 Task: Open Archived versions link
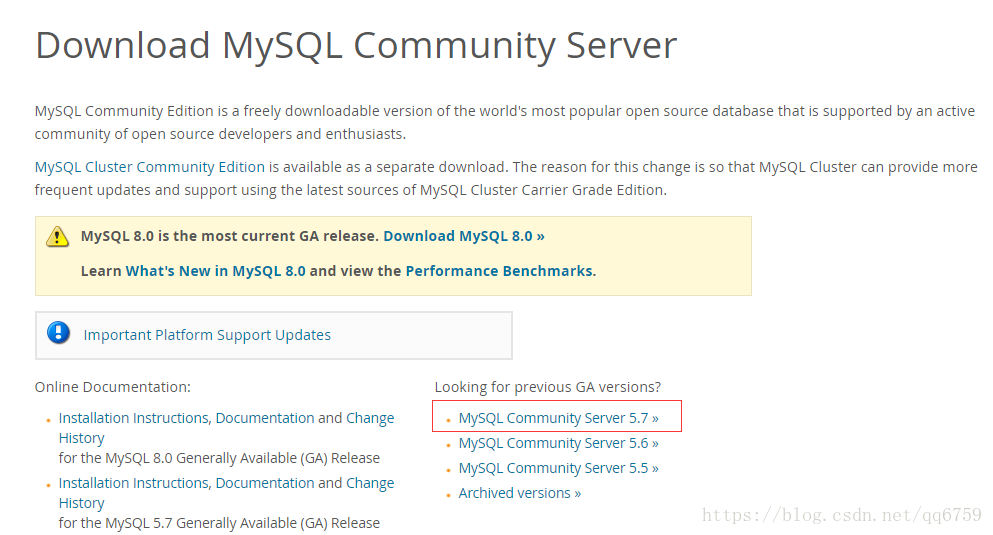[x=519, y=493]
